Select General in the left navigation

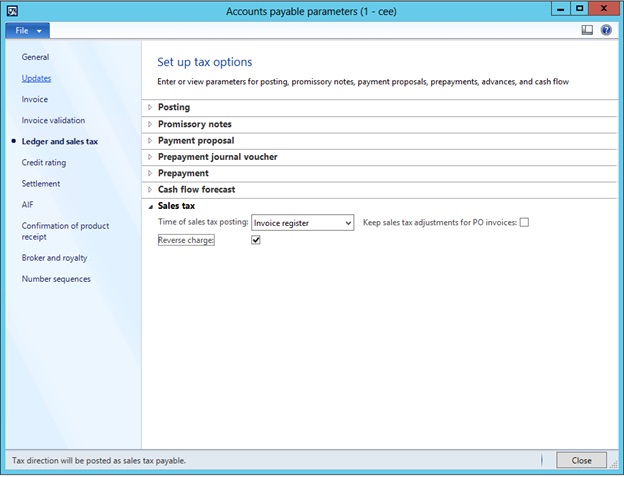[x=35, y=57]
